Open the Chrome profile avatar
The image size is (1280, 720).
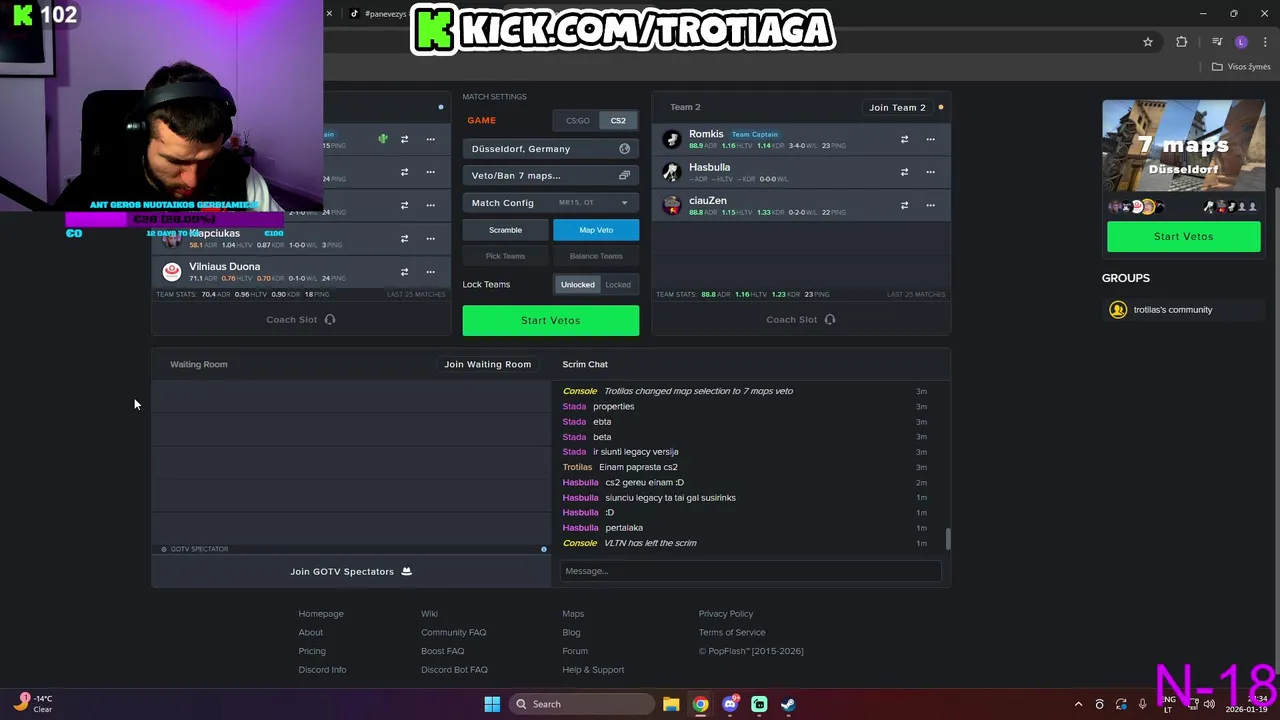(1241, 42)
